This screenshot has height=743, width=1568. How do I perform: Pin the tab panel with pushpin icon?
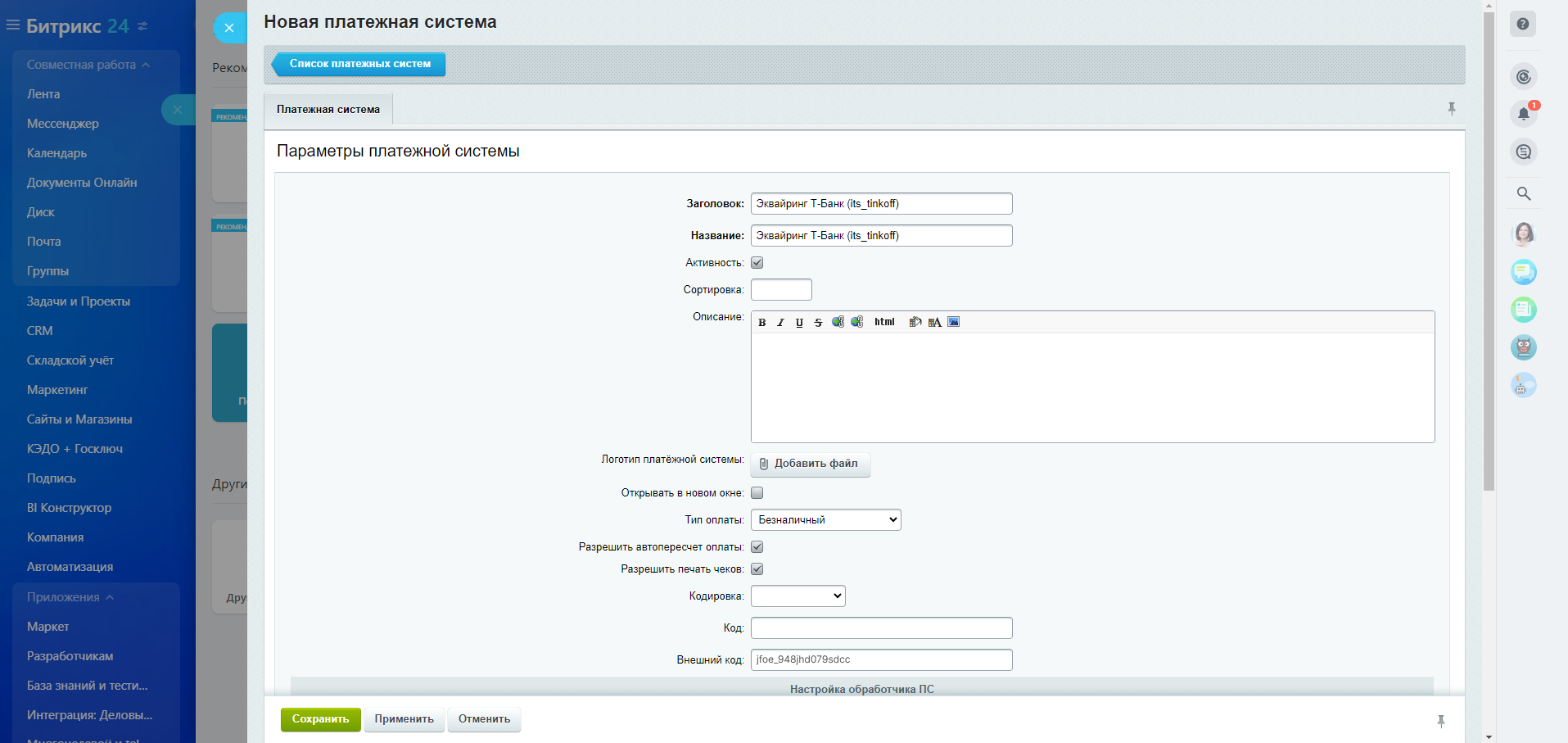point(1451,108)
